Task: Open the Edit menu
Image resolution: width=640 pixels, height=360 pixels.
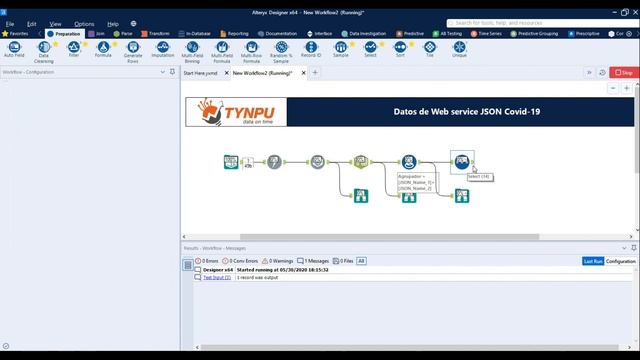Action: pyautogui.click(x=31, y=24)
